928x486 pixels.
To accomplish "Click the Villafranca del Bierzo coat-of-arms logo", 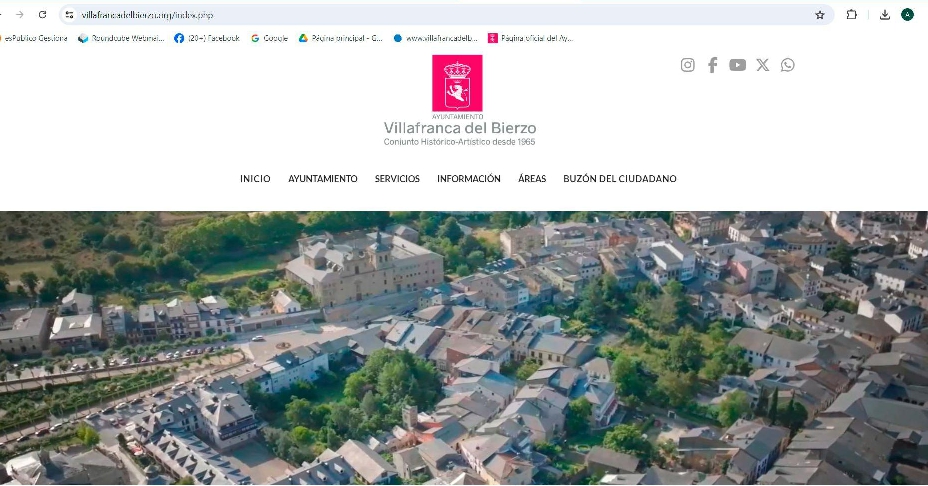I will (x=457, y=83).
